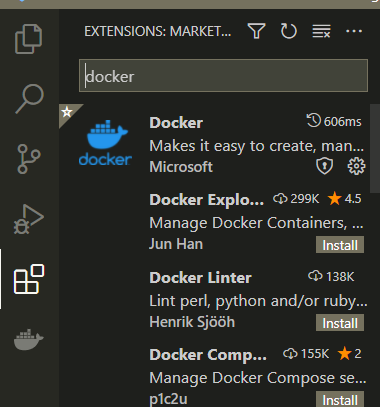The height and width of the screenshot is (407, 380).
Task: Select the Extensions view icon
Action: 29,279
